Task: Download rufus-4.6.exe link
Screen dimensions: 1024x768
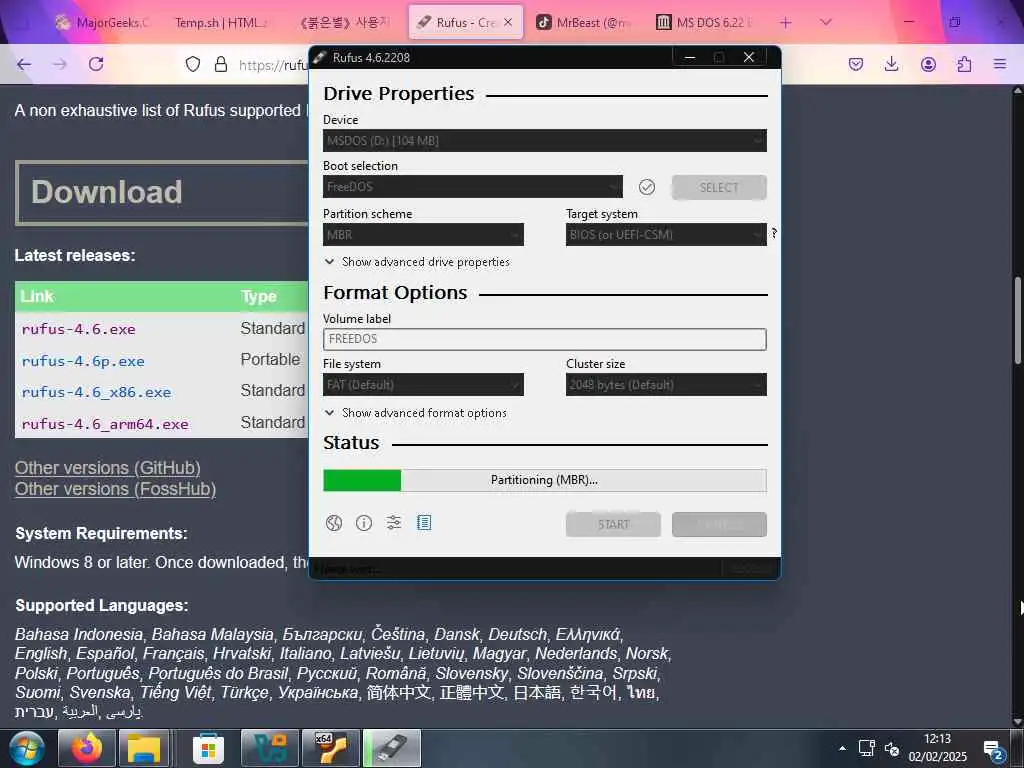Action: point(78,329)
